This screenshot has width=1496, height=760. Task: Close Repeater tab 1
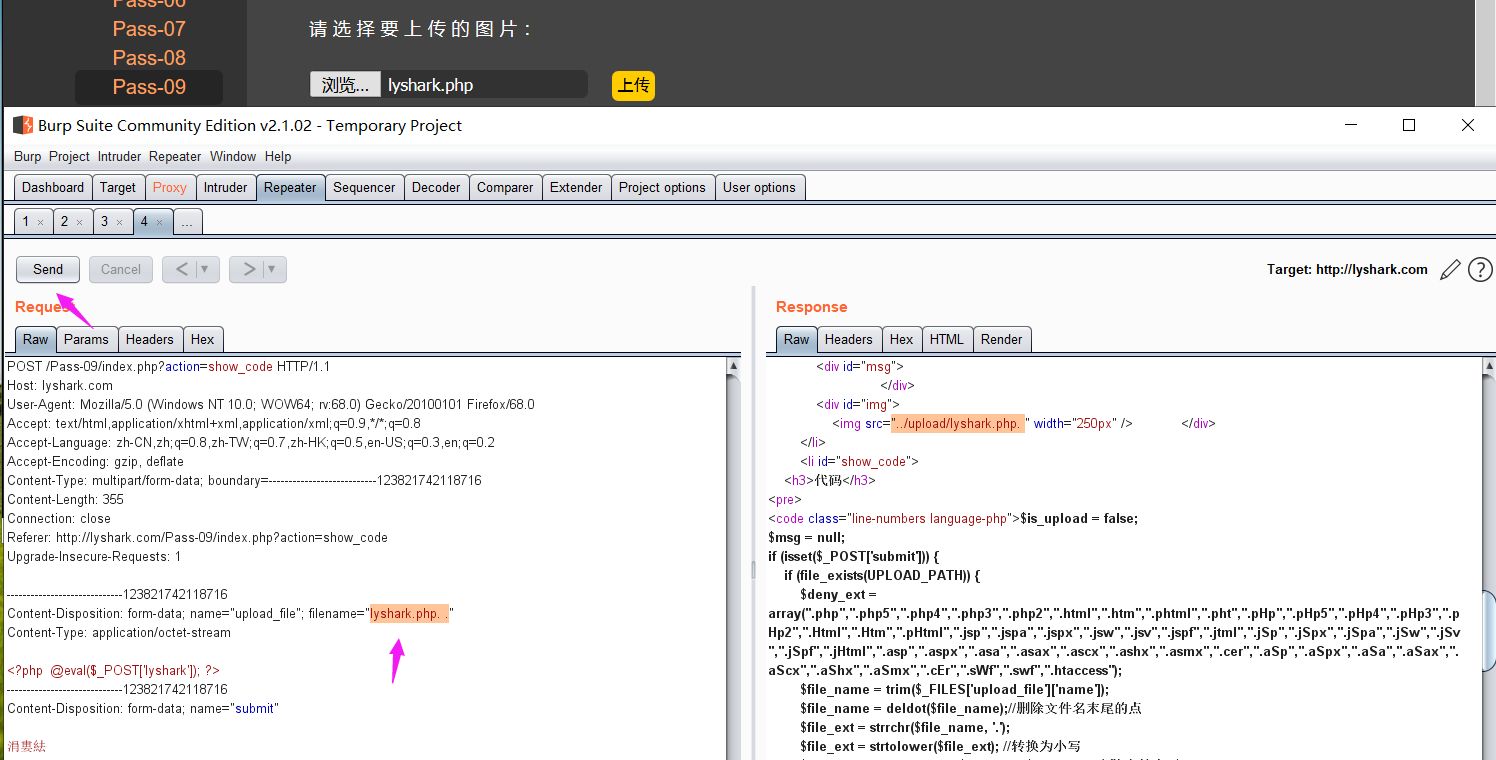point(40,222)
